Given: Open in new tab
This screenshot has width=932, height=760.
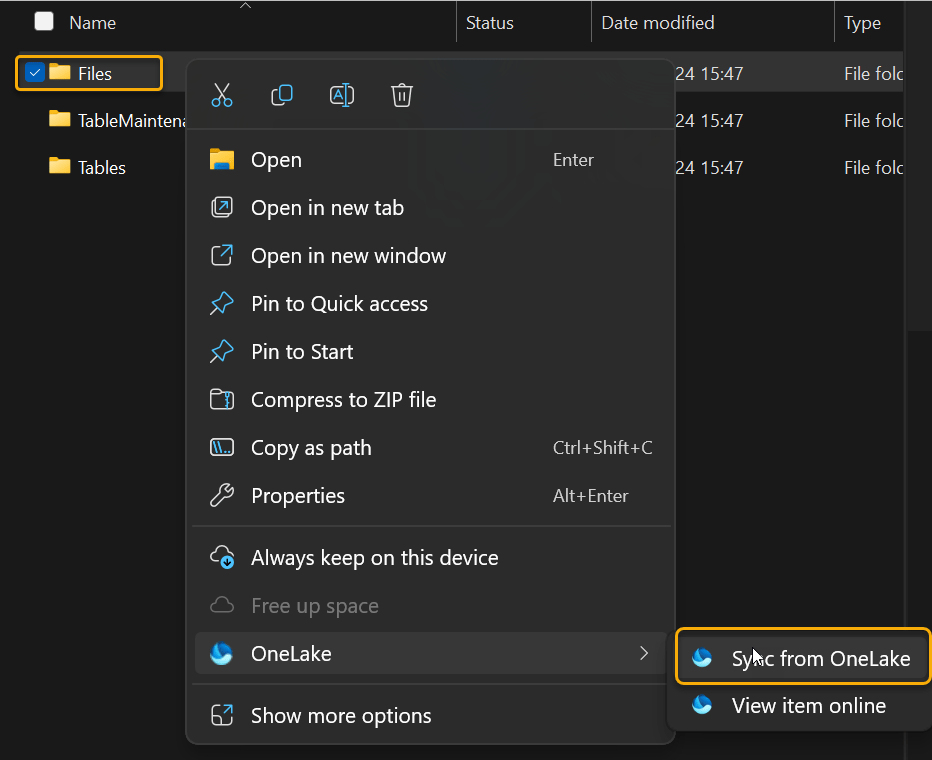Looking at the screenshot, I should pyautogui.click(x=327, y=208).
